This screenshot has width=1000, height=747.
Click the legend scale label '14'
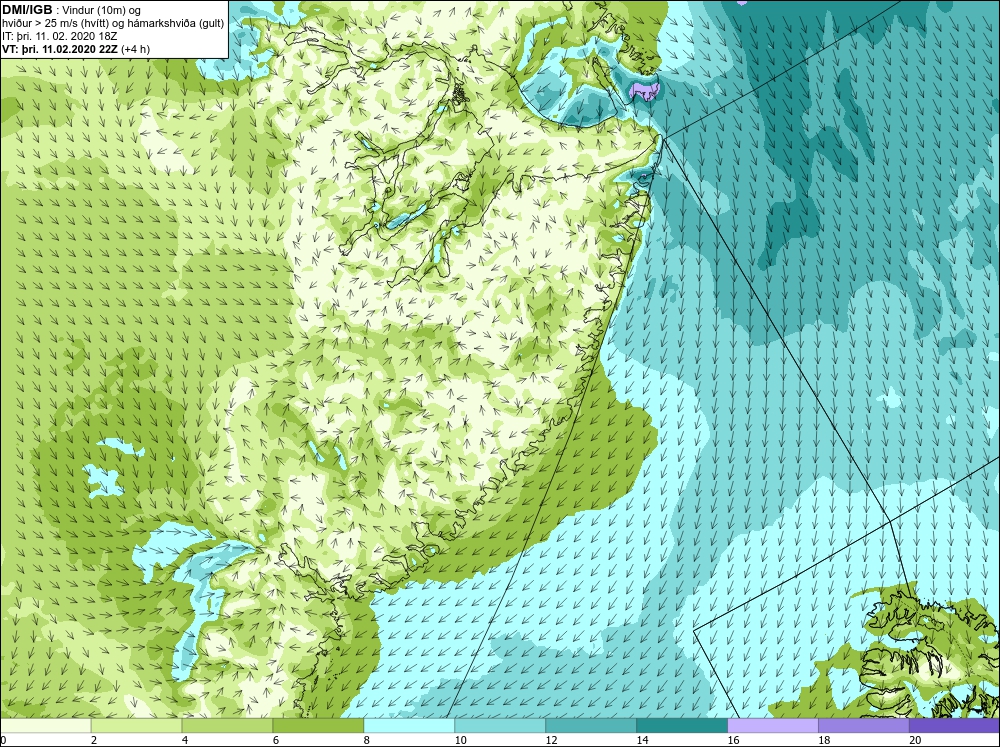642,740
